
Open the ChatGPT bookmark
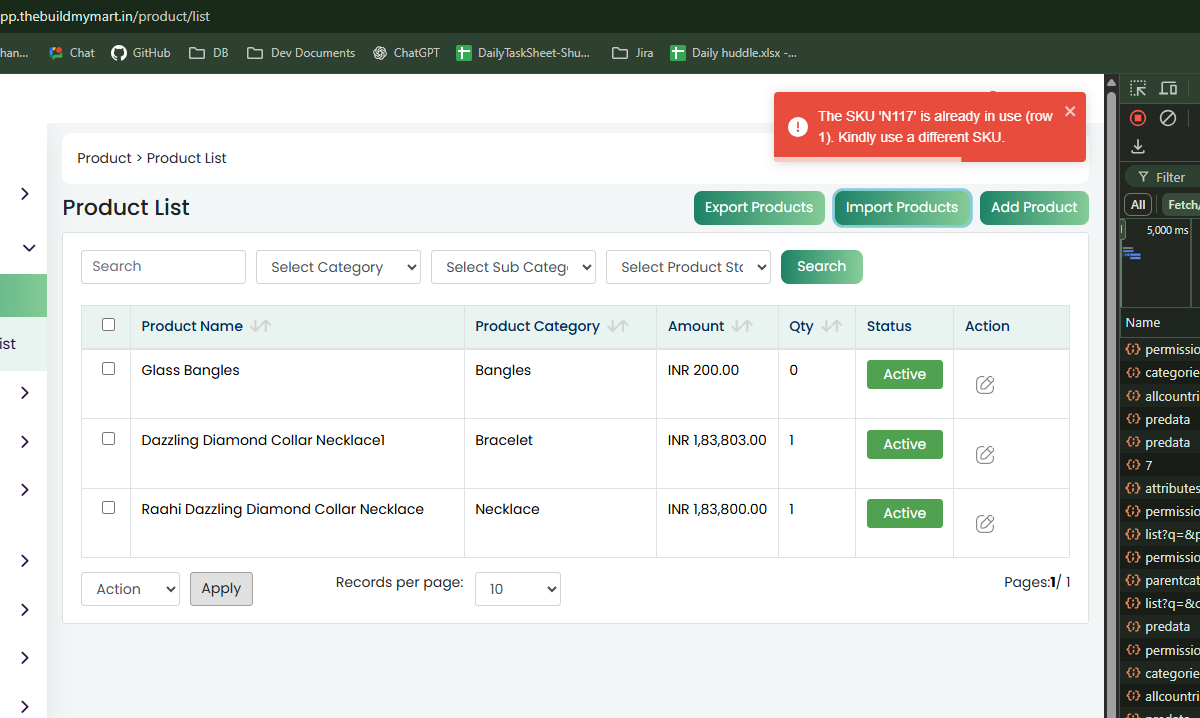pyautogui.click(x=406, y=53)
